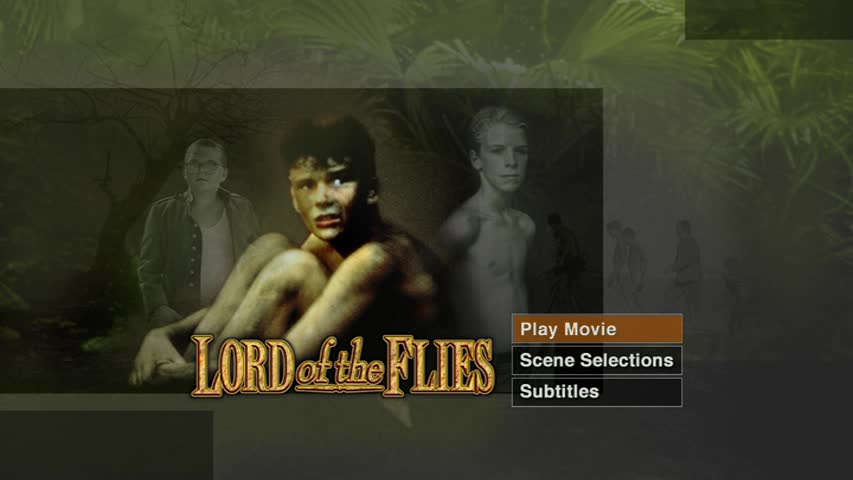The height and width of the screenshot is (480, 853).
Task: Open the Scene Selections menu
Action: tap(597, 360)
